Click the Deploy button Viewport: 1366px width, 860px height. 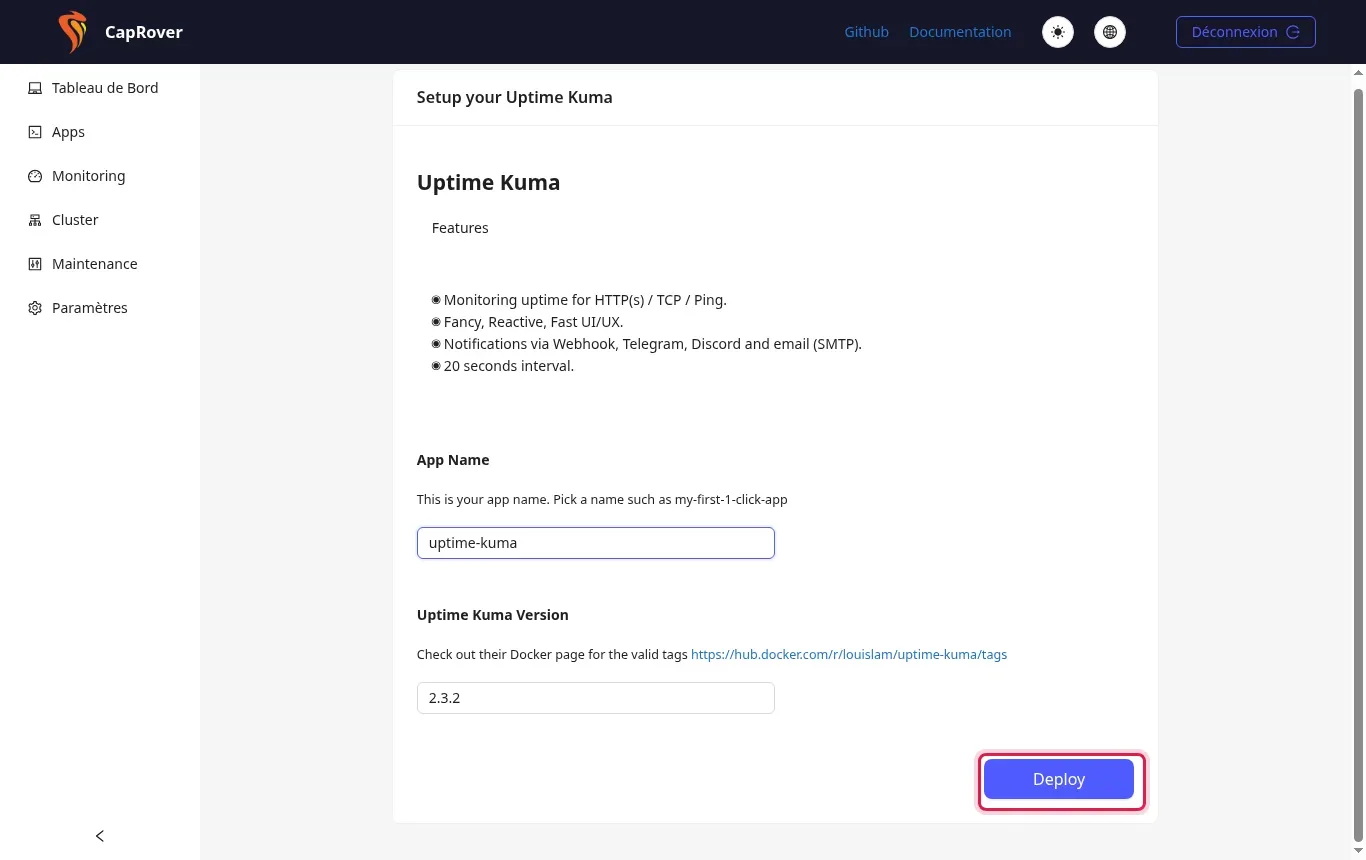(x=1059, y=779)
